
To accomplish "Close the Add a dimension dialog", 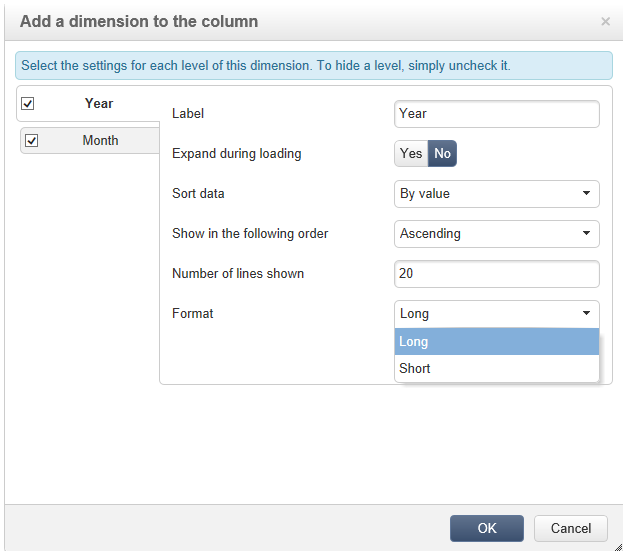I will [605, 21].
